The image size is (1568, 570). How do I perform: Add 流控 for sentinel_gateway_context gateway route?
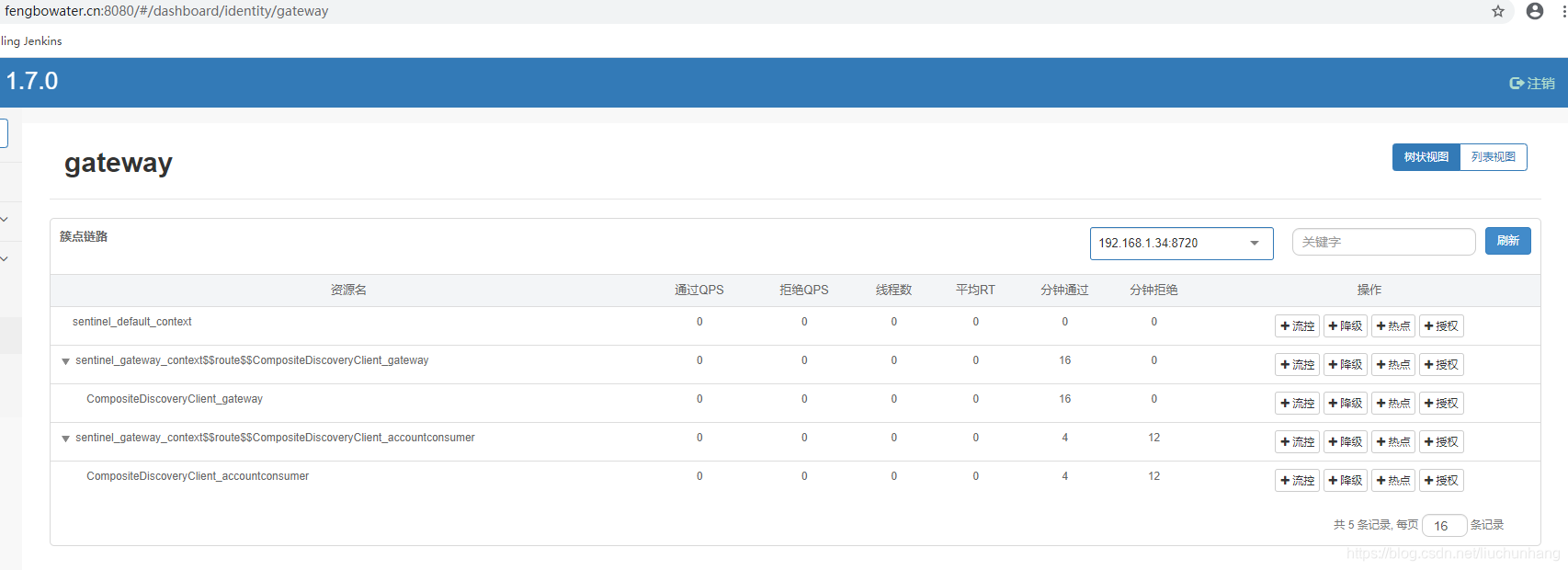tap(1297, 365)
